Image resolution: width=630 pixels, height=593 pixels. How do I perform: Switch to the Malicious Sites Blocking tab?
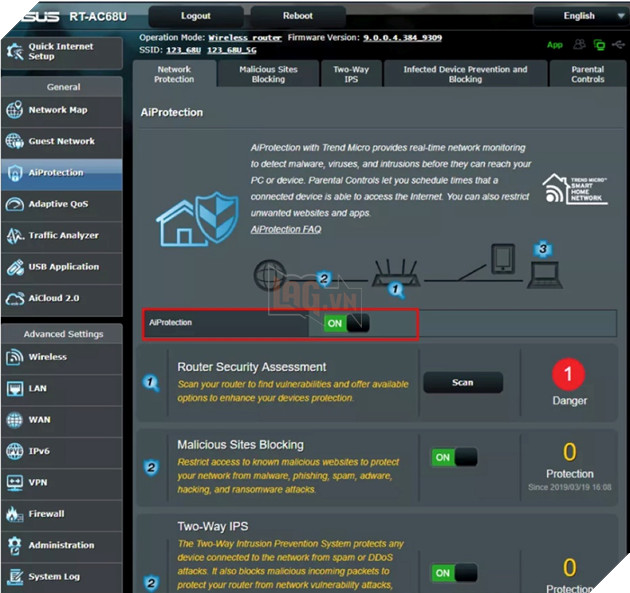[x=268, y=74]
